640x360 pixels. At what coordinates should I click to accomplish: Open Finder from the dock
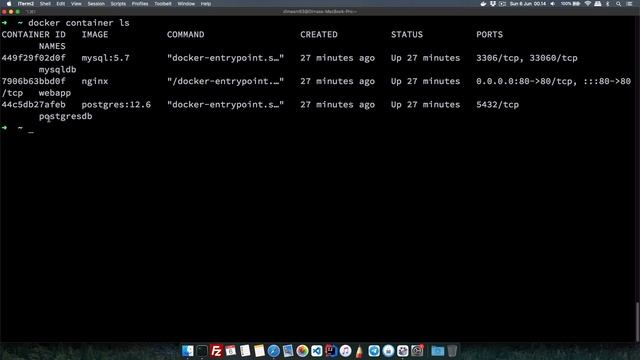pyautogui.click(x=188, y=351)
